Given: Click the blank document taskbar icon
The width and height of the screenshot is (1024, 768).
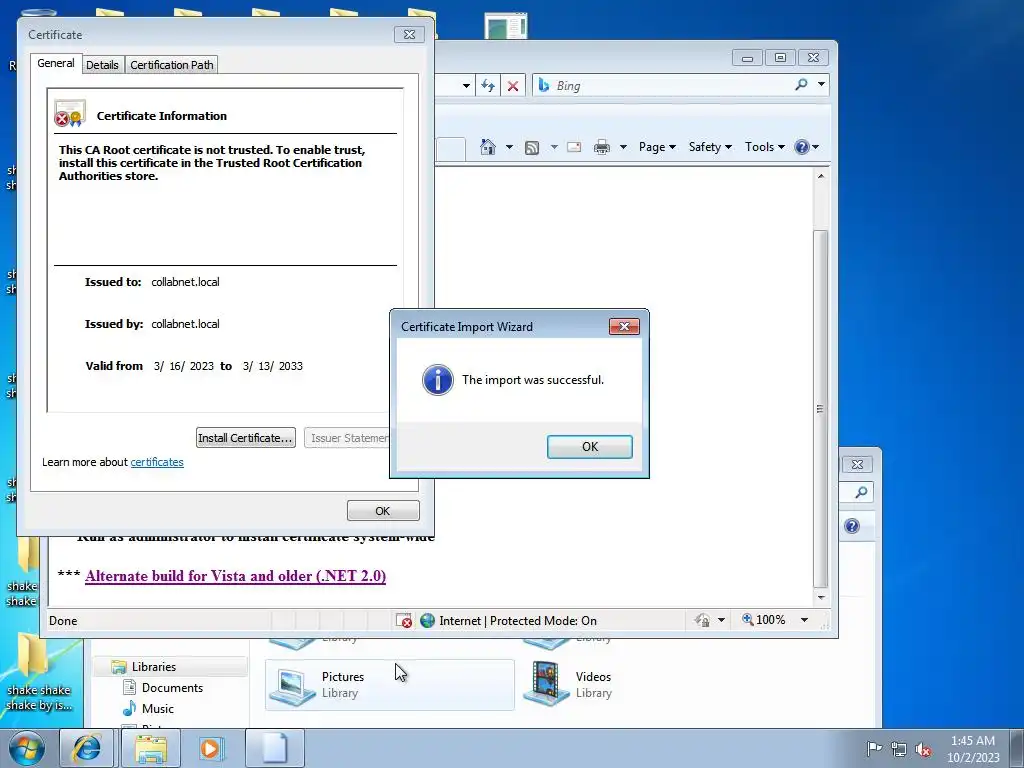Looking at the screenshot, I should (x=274, y=748).
